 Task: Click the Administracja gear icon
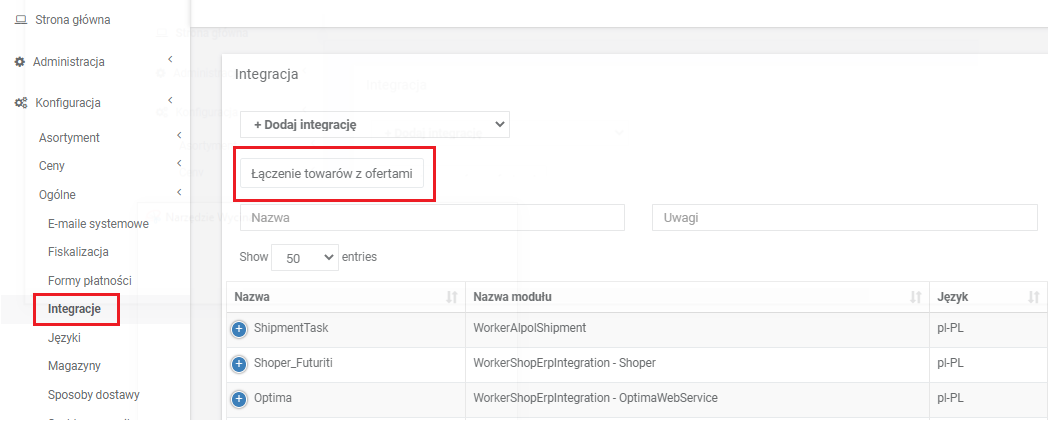pos(20,62)
